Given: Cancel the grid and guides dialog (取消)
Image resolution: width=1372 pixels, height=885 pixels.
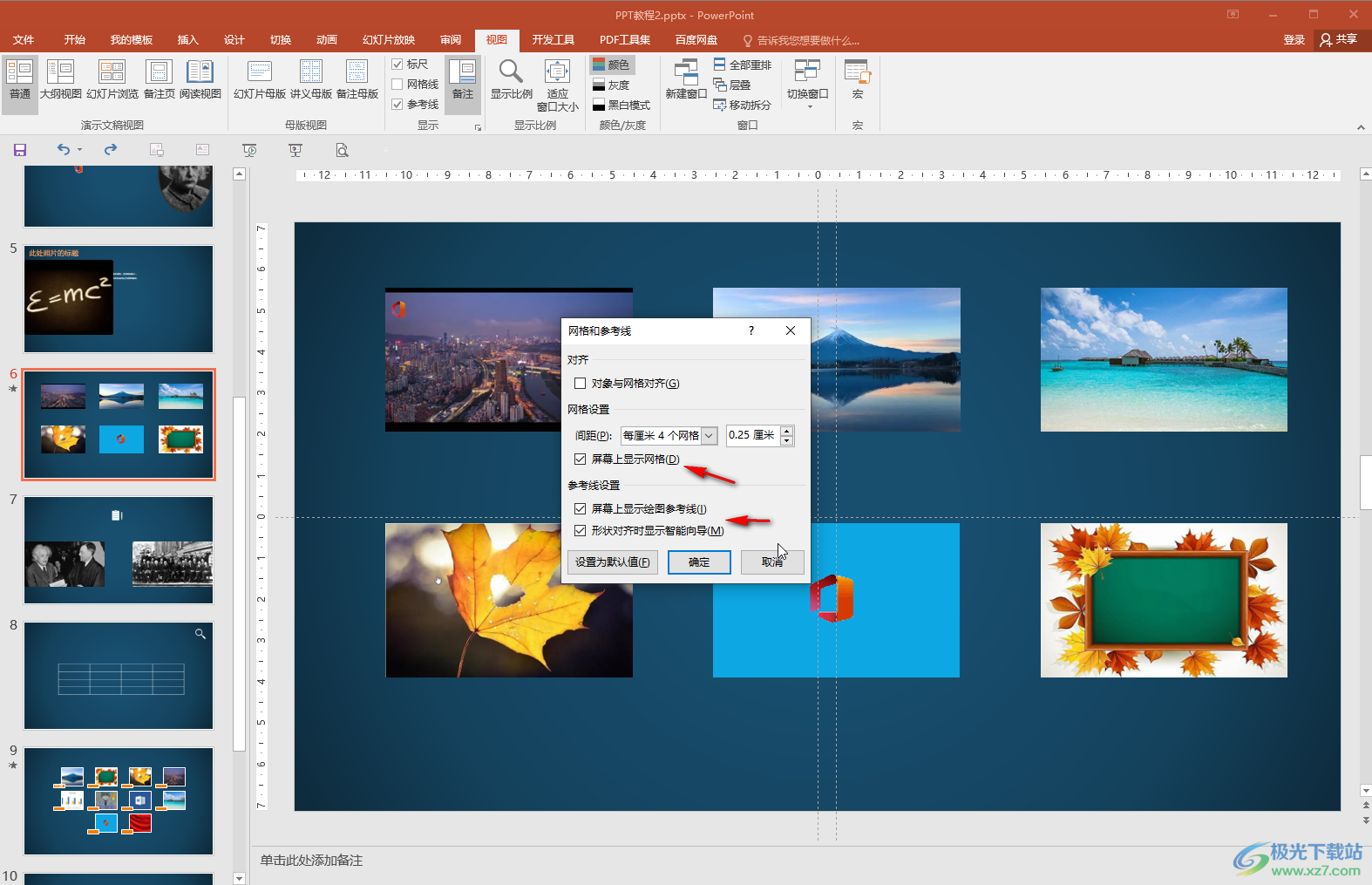Looking at the screenshot, I should click(772, 562).
